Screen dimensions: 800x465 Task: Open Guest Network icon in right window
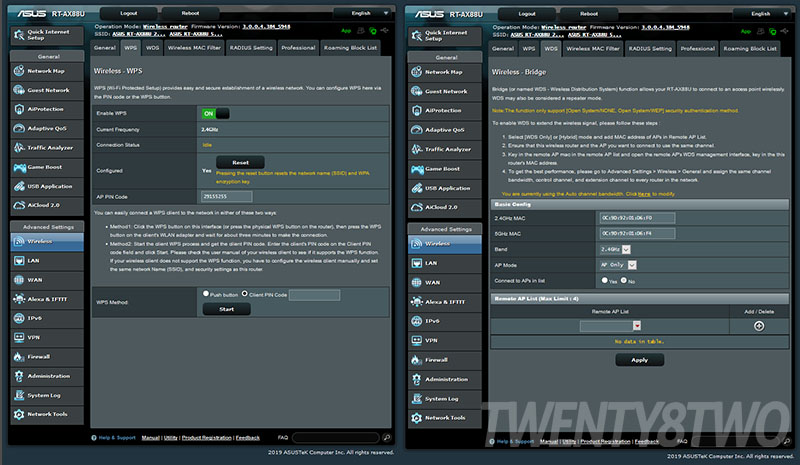(416, 91)
